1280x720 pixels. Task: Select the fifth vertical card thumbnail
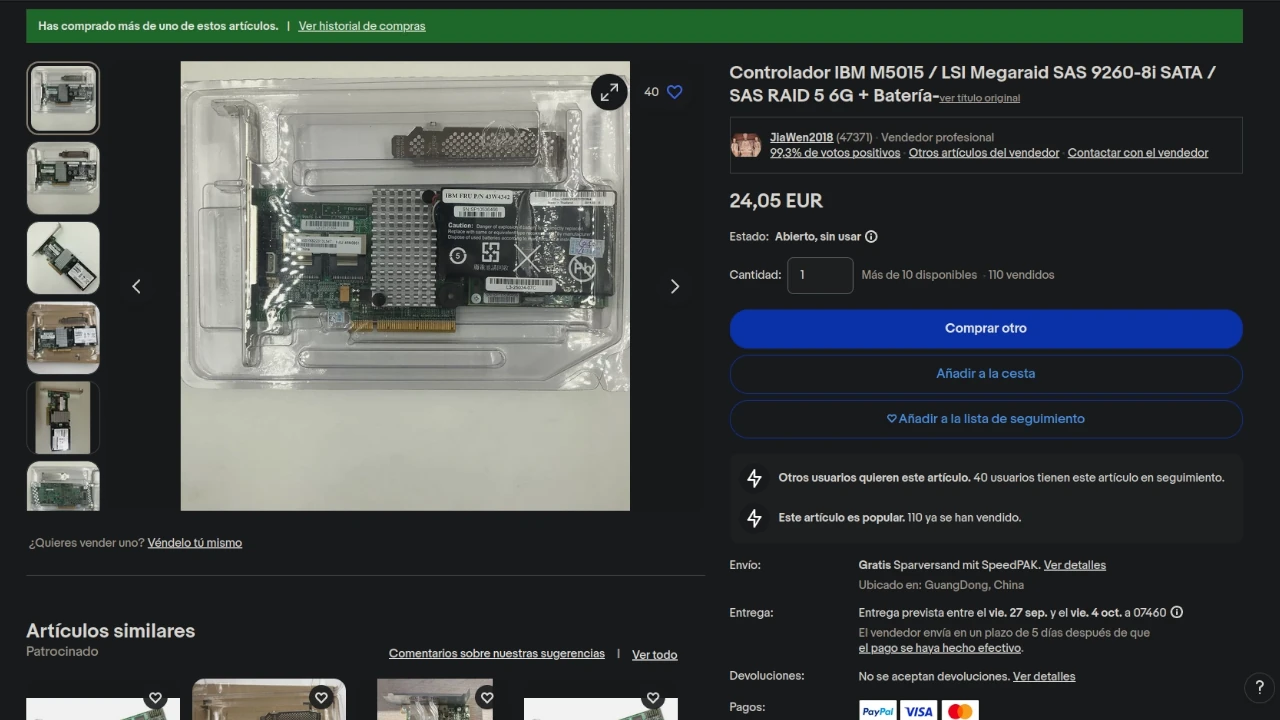(63, 418)
